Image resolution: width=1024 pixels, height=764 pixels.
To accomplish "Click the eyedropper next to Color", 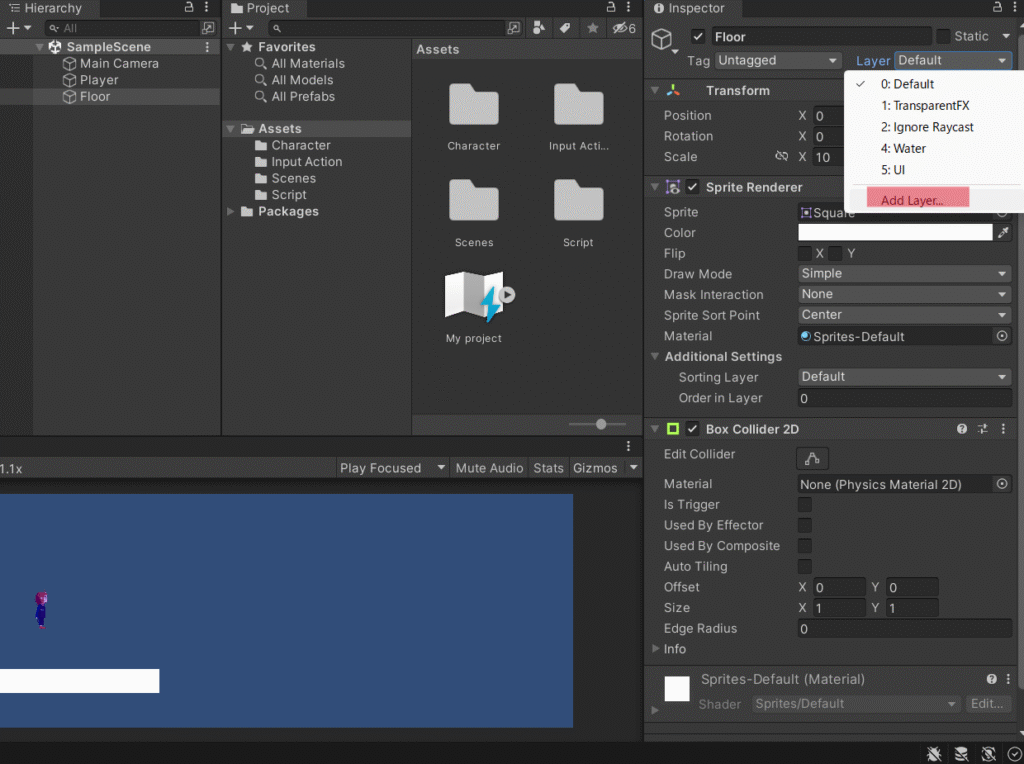I will [1002, 232].
